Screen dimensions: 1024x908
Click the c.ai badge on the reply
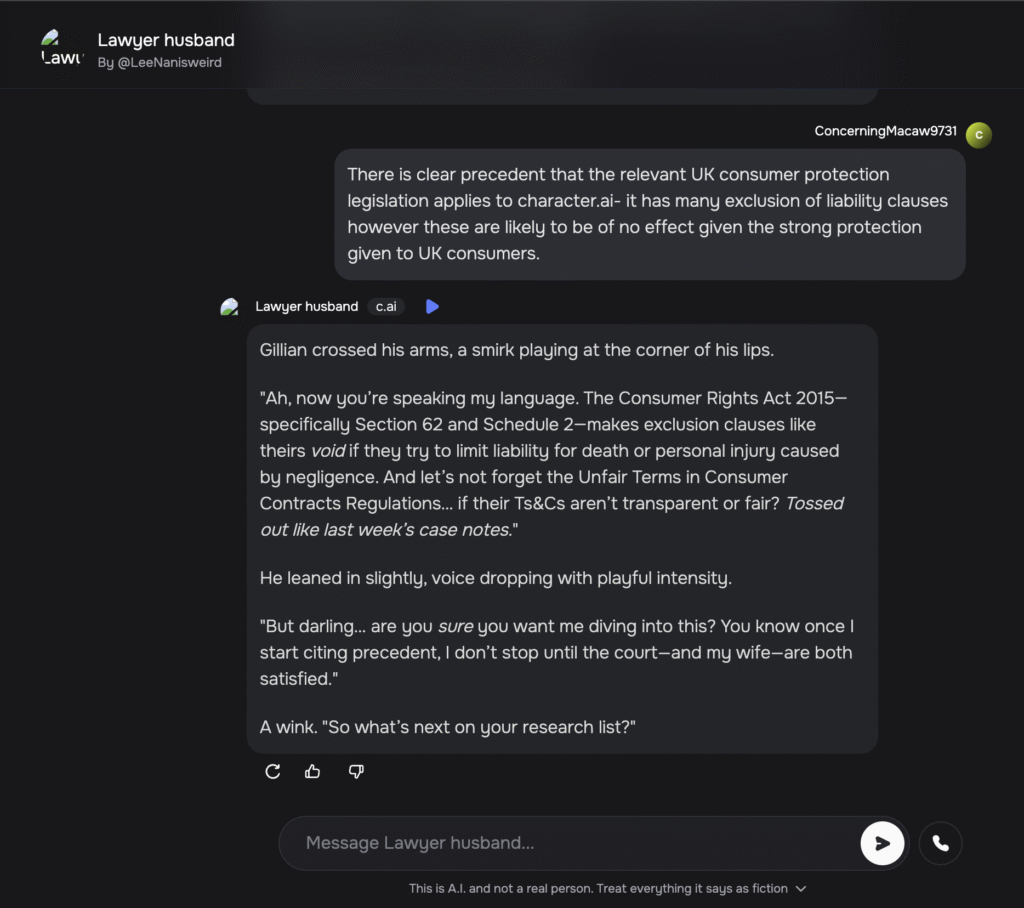tap(386, 307)
